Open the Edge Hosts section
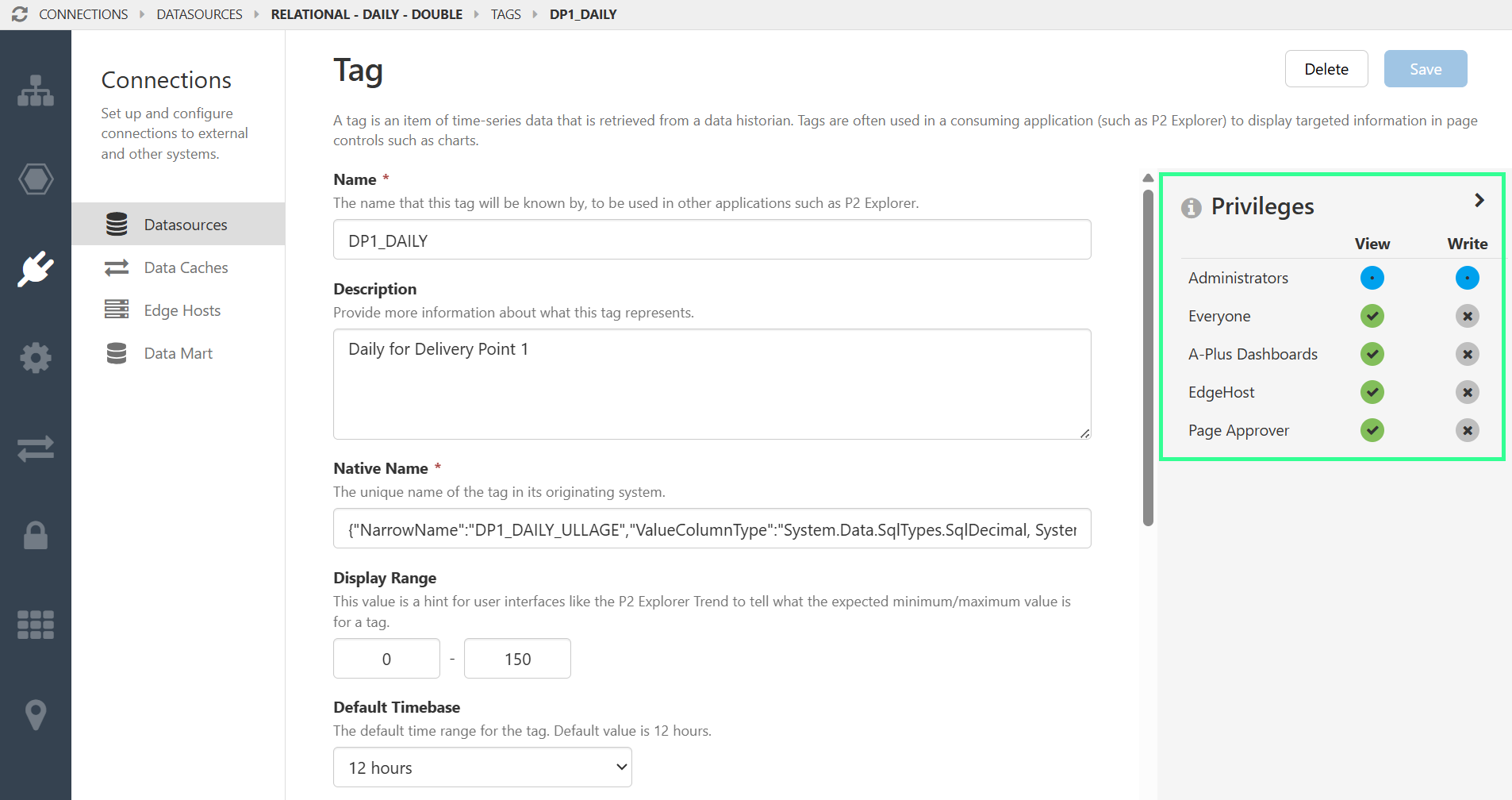 (x=182, y=310)
